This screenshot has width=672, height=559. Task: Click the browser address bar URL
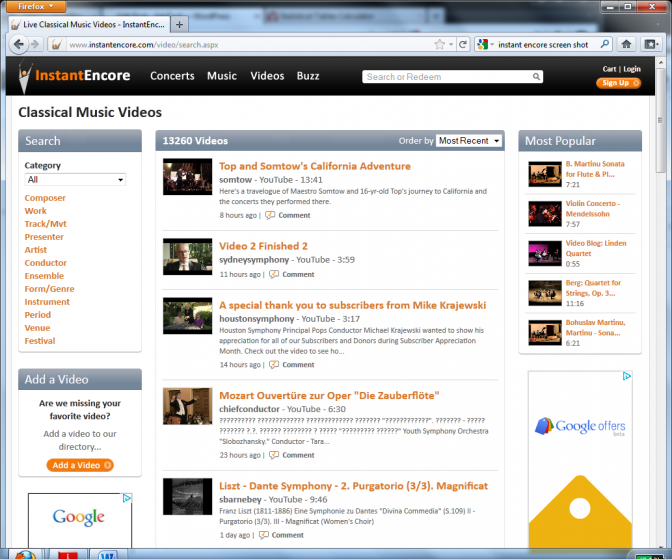[144, 45]
